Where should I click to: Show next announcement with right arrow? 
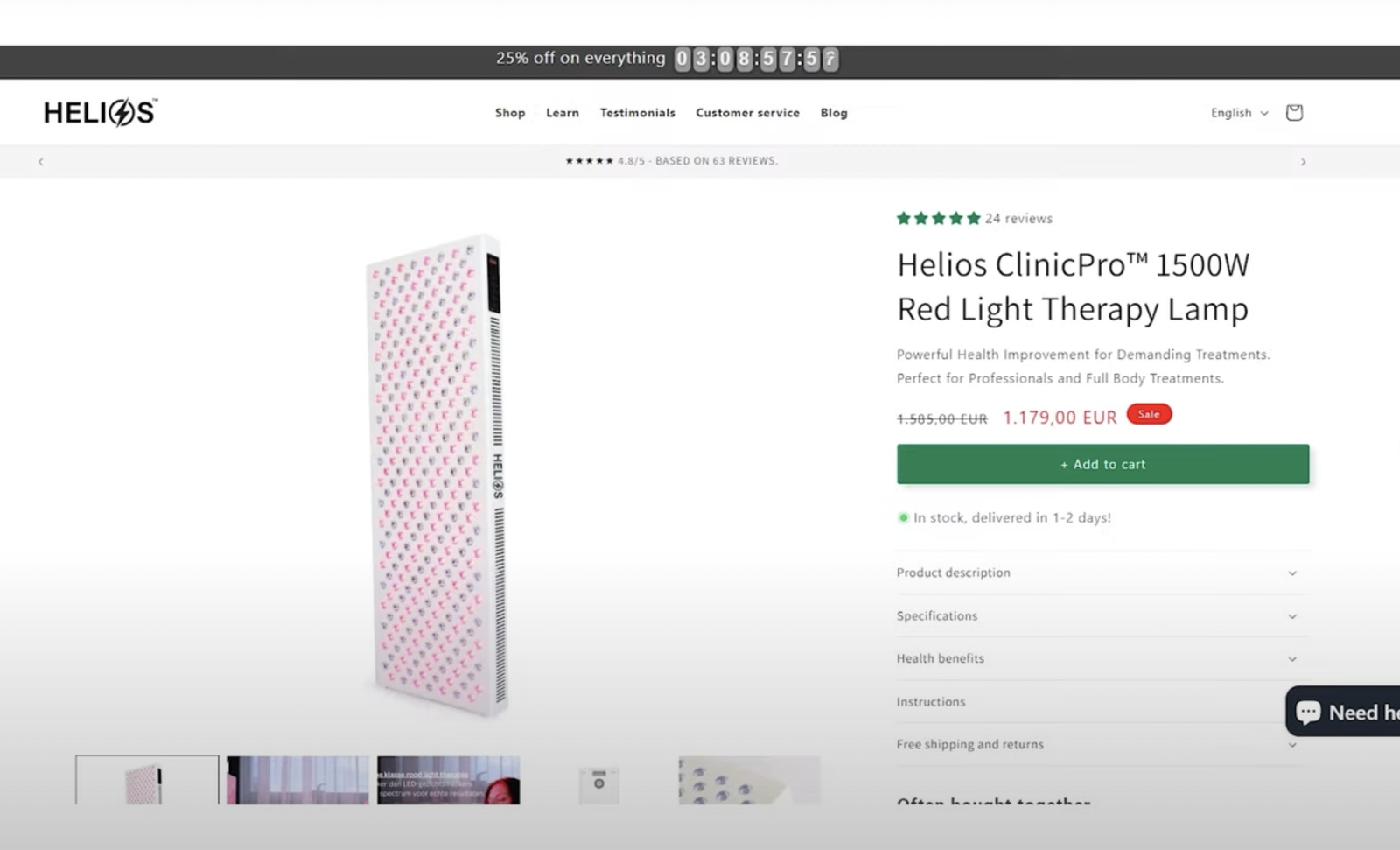pos(1303,161)
